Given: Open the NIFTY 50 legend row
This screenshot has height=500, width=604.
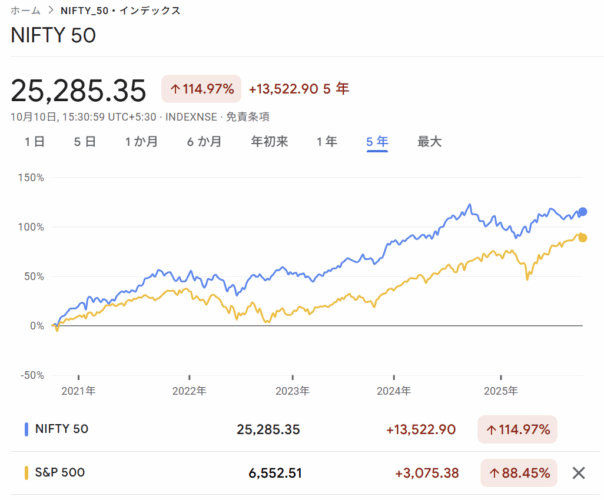Looking at the screenshot, I should pyautogui.click(x=150, y=429).
